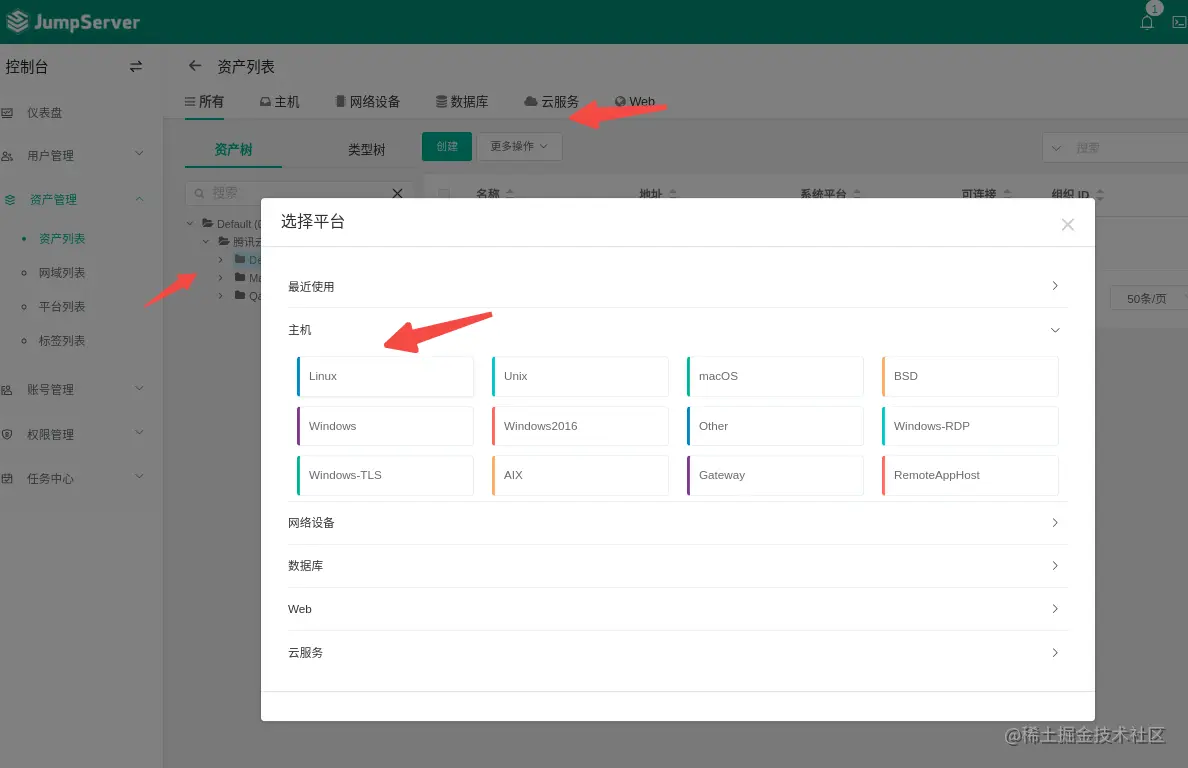Choose the BSD platform
This screenshot has height=768, width=1188.
click(970, 376)
